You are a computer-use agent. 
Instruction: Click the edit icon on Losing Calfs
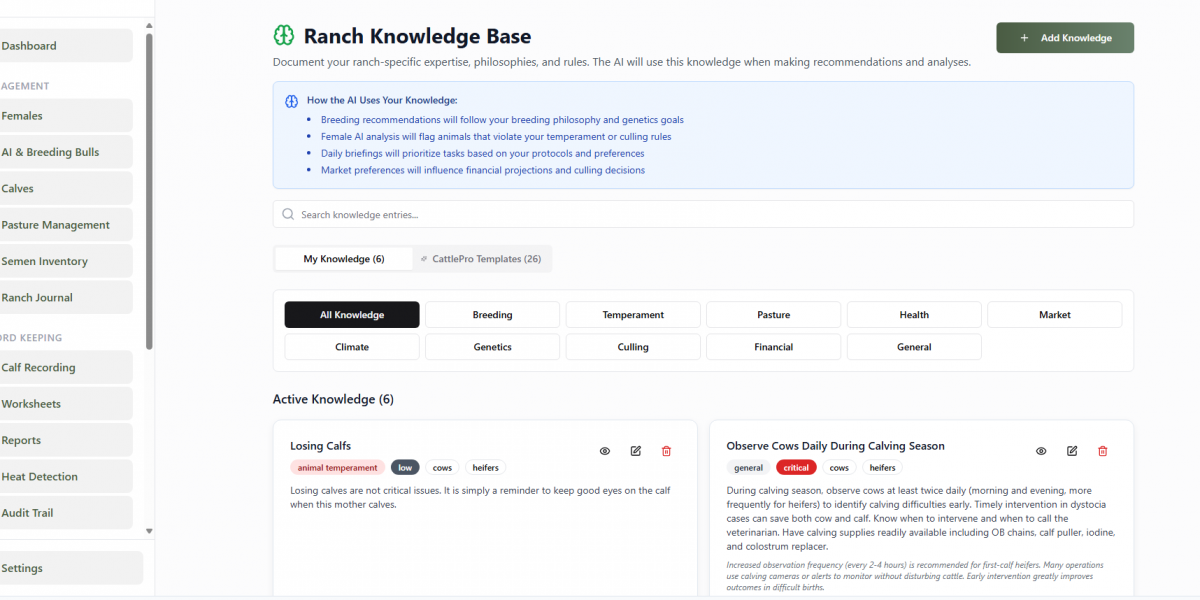[636, 451]
